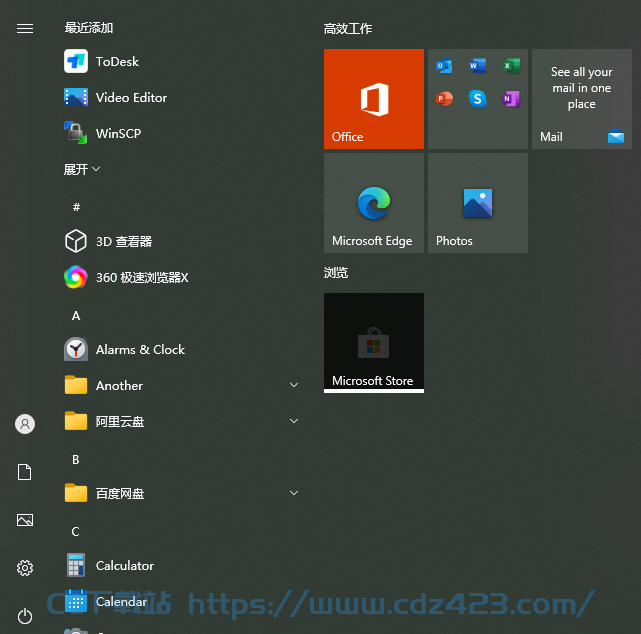Jump via the C letter header
641x634 pixels.
[x=76, y=532]
